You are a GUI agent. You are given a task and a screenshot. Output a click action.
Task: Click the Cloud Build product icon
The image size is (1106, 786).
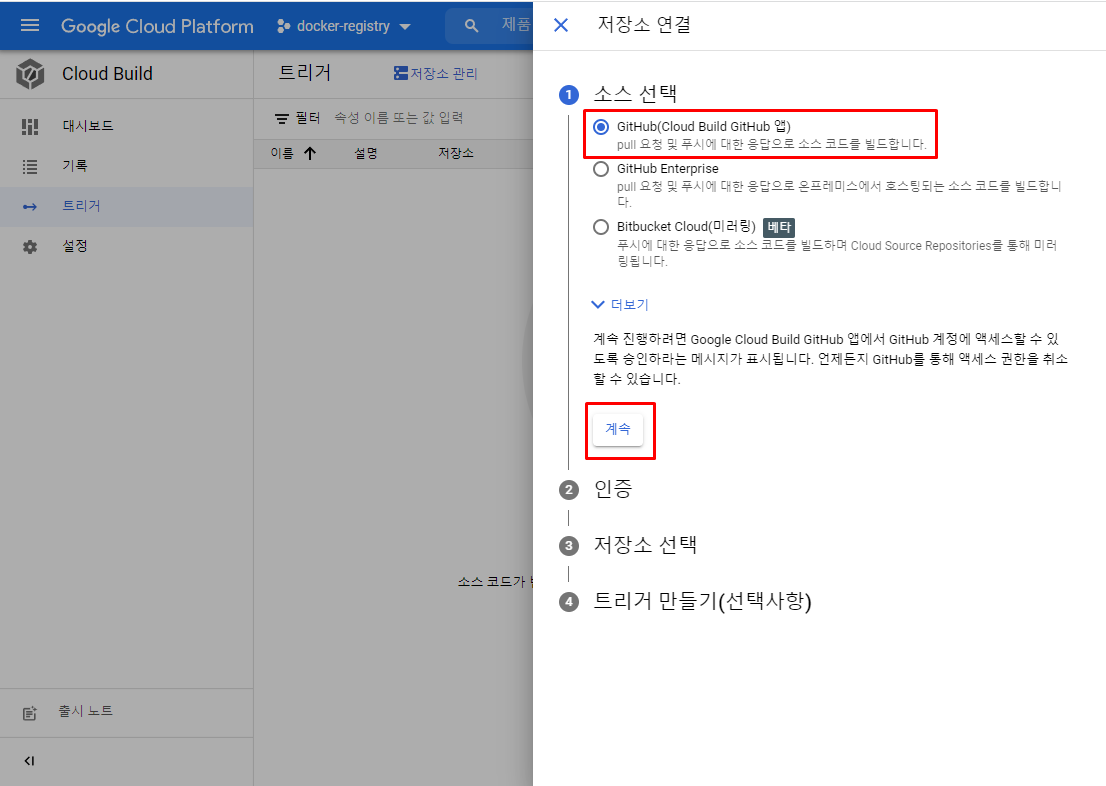[x=30, y=74]
